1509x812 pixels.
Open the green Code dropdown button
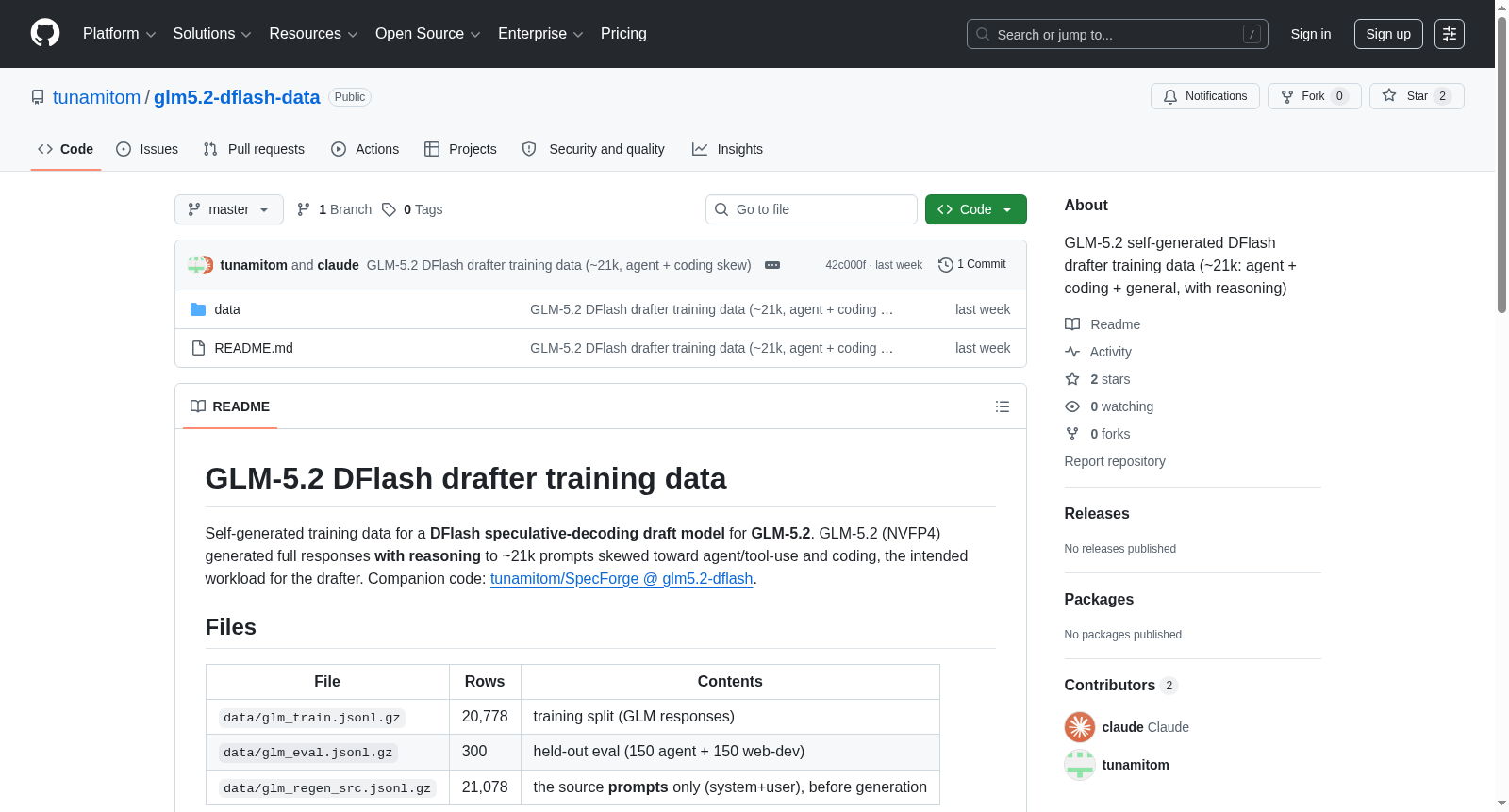[975, 209]
